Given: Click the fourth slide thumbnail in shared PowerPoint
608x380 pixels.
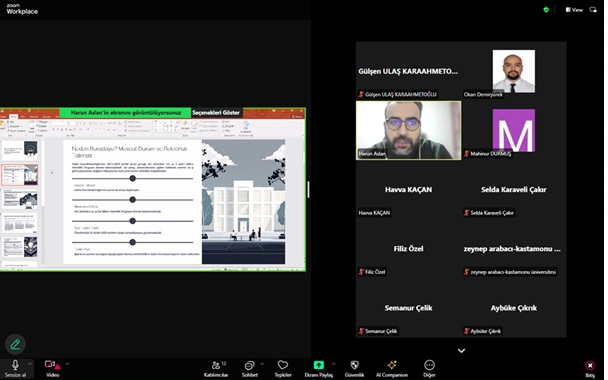Looking at the screenshot, I should click(x=19, y=223).
